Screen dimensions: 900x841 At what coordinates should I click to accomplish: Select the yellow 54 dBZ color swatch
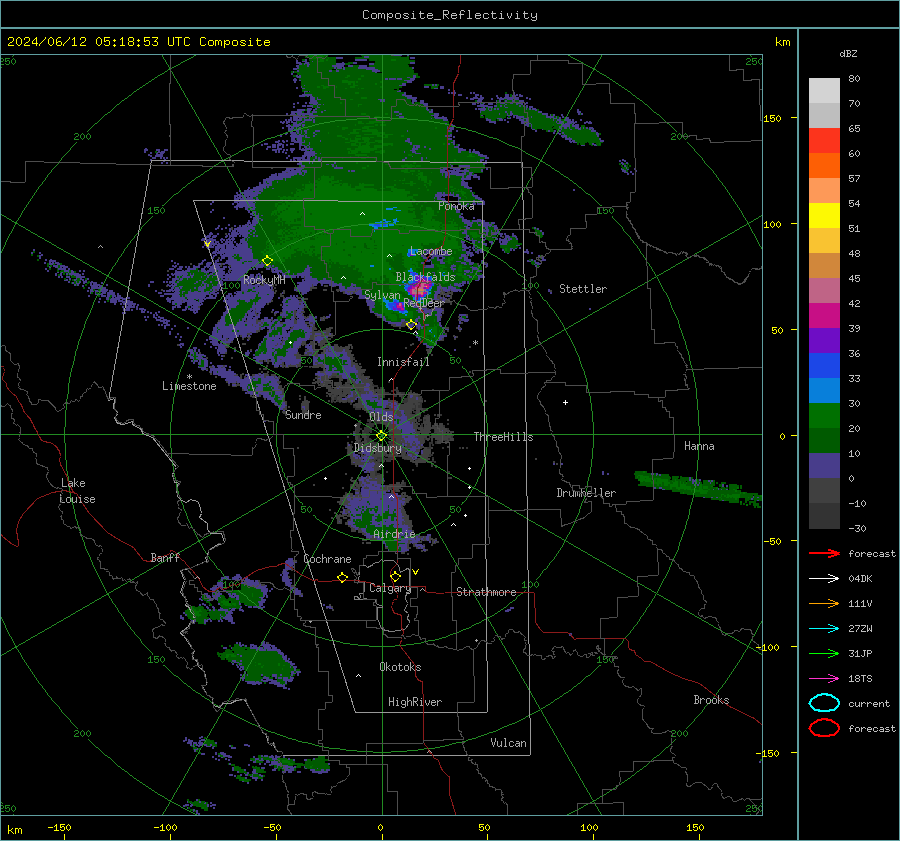point(824,215)
